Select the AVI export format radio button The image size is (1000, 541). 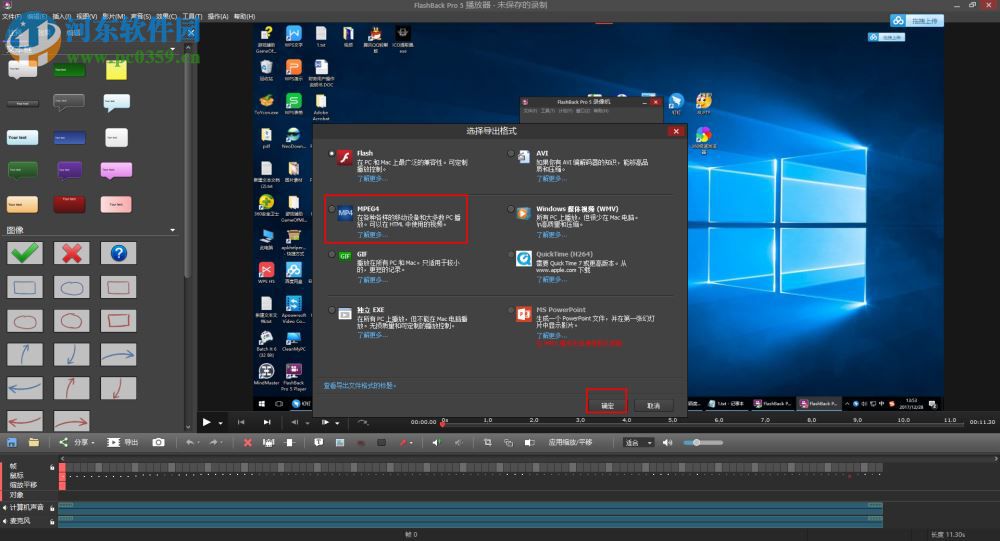pos(511,154)
